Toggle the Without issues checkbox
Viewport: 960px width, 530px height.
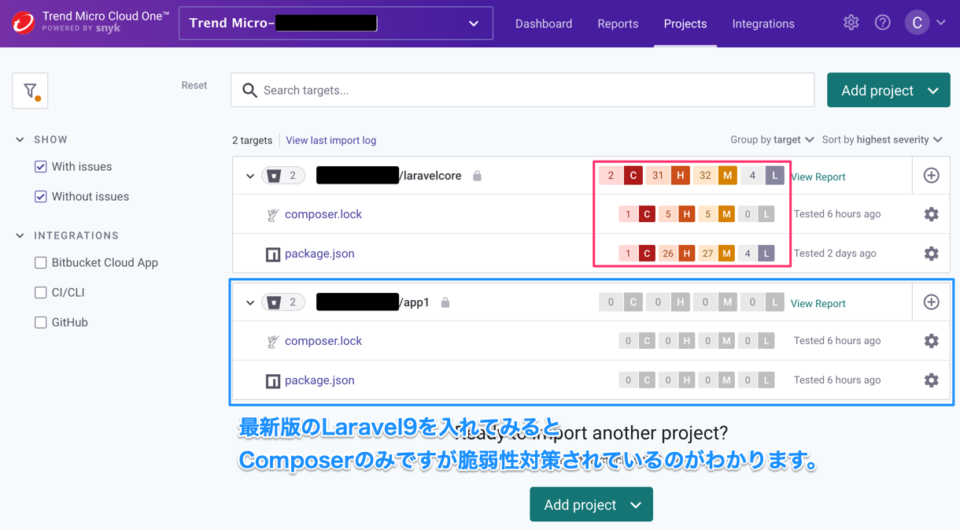pos(40,196)
